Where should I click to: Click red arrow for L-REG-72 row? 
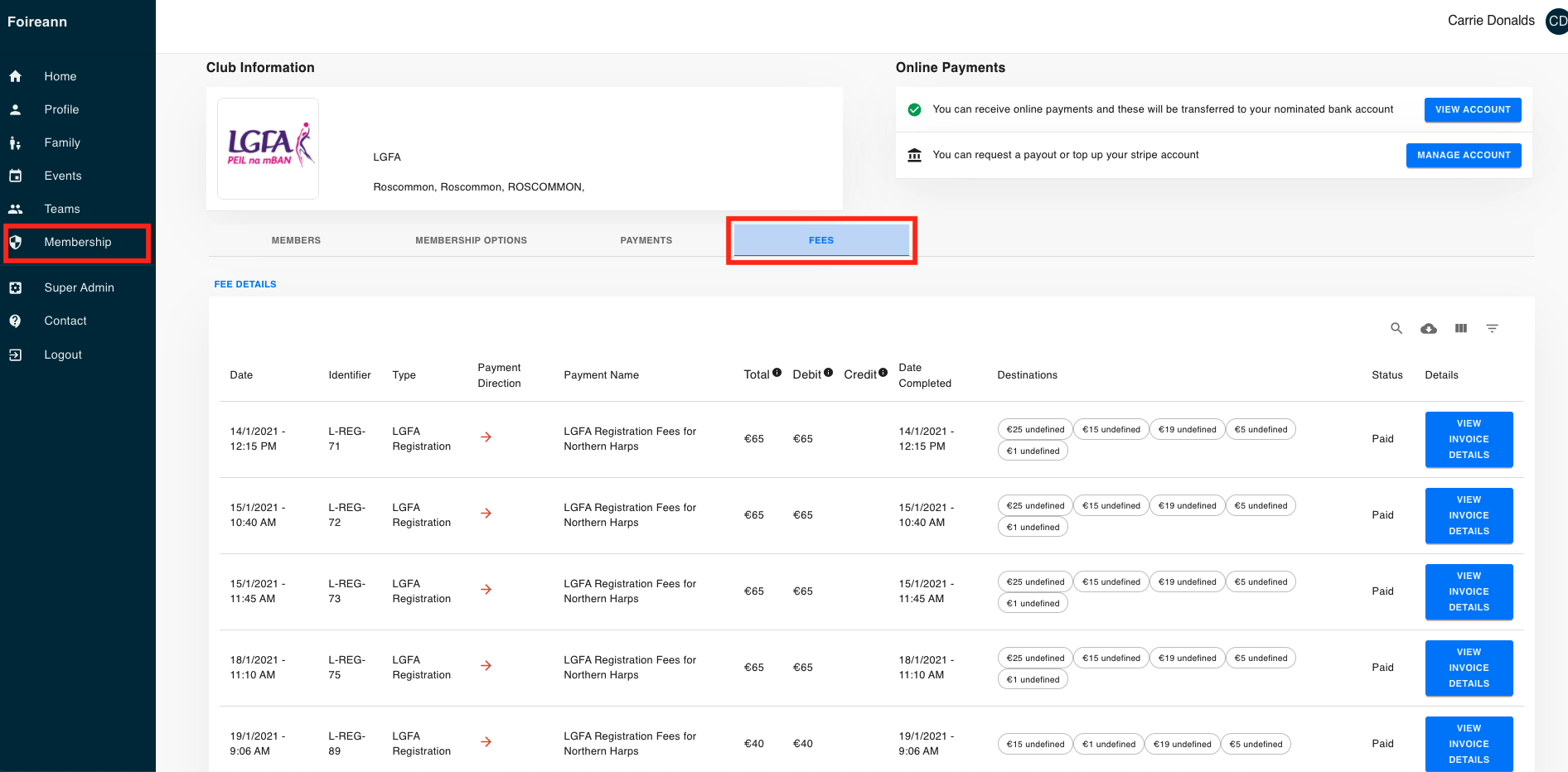[486, 514]
